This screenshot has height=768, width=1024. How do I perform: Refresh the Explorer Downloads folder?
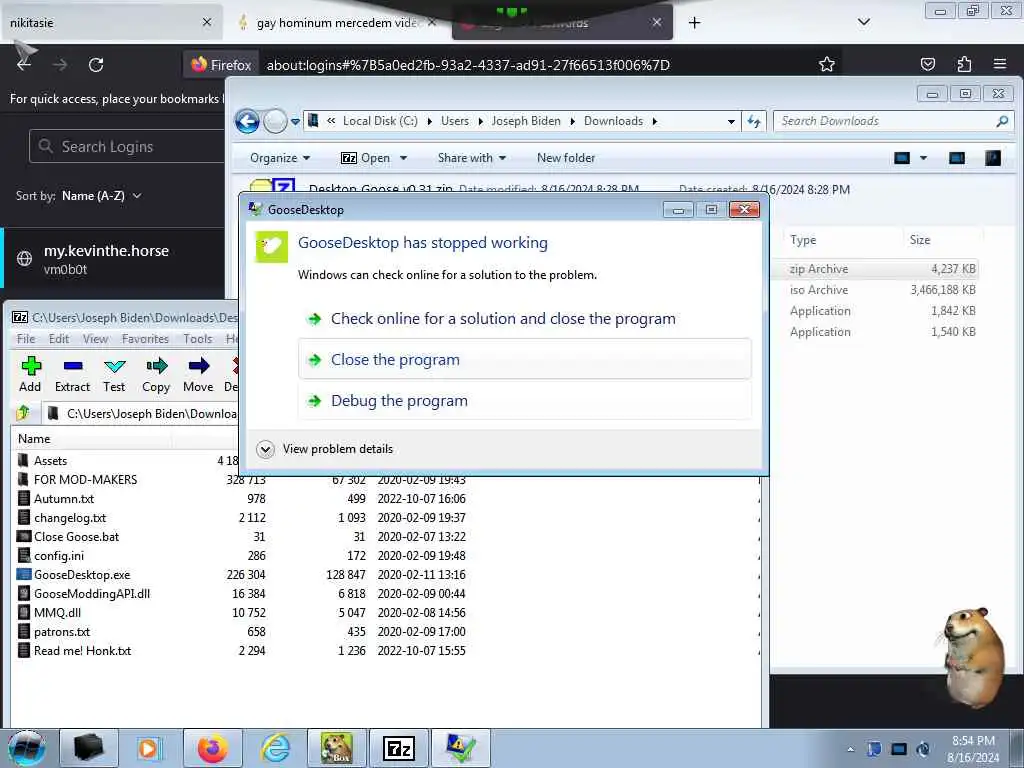(754, 121)
